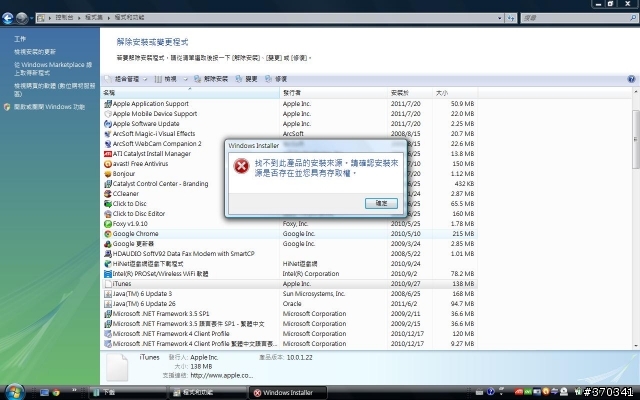Click the Uninstall (解除安裝) toolbar button
The height and width of the screenshot is (400, 640).
click(x=211, y=79)
